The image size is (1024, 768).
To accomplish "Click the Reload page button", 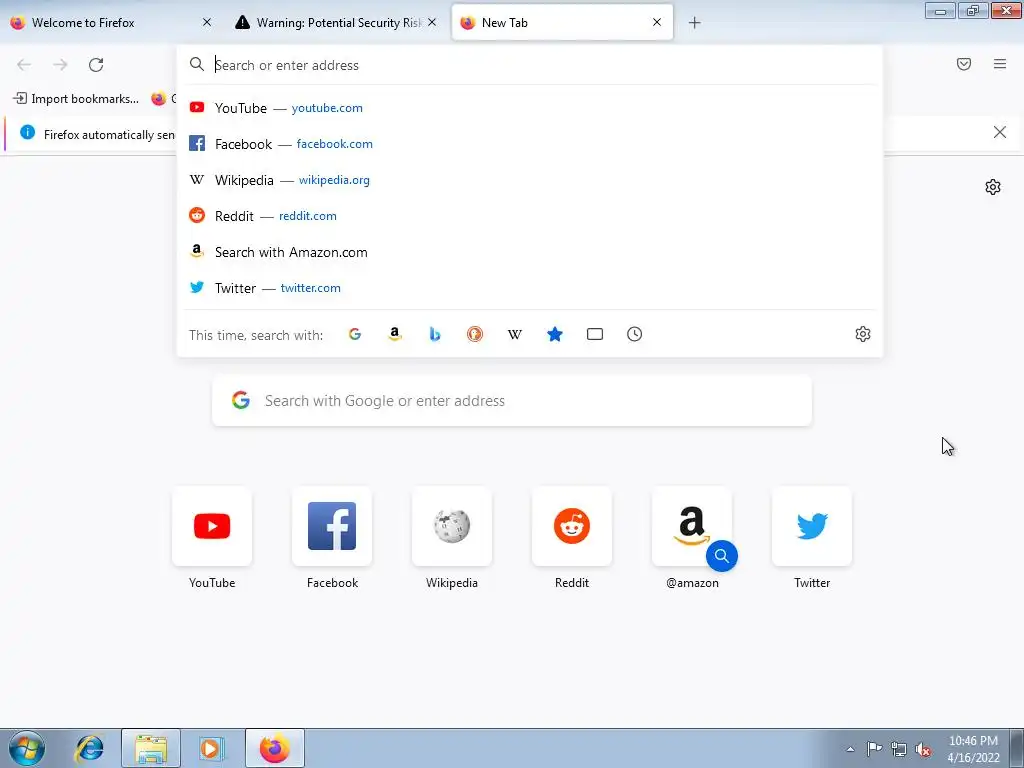I will pos(96,65).
